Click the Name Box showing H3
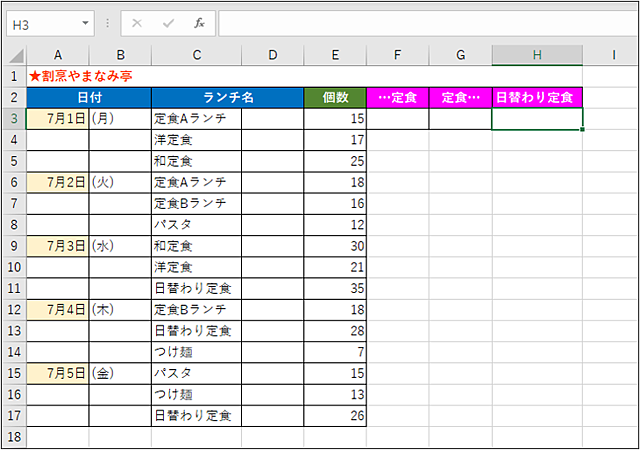Image resolution: width=640 pixels, height=450 pixels. (50, 24)
